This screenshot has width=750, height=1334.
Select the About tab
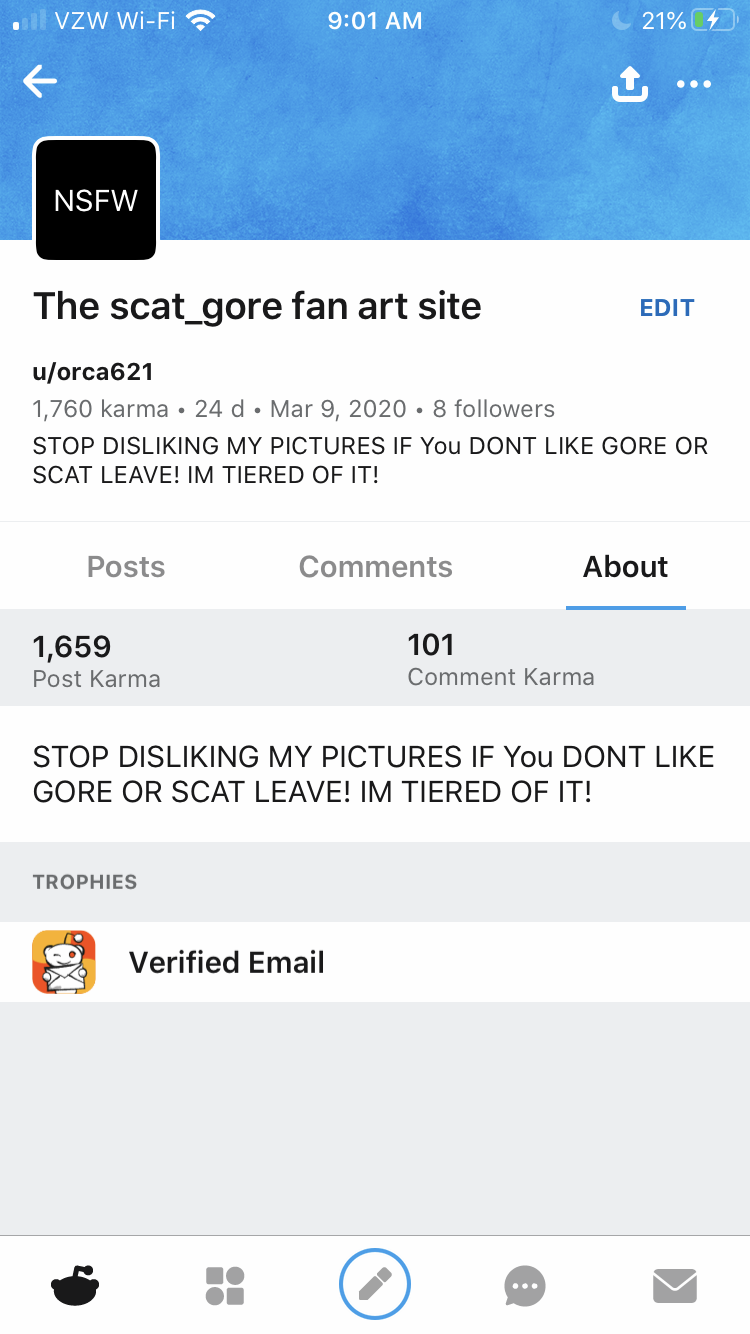[x=626, y=567]
